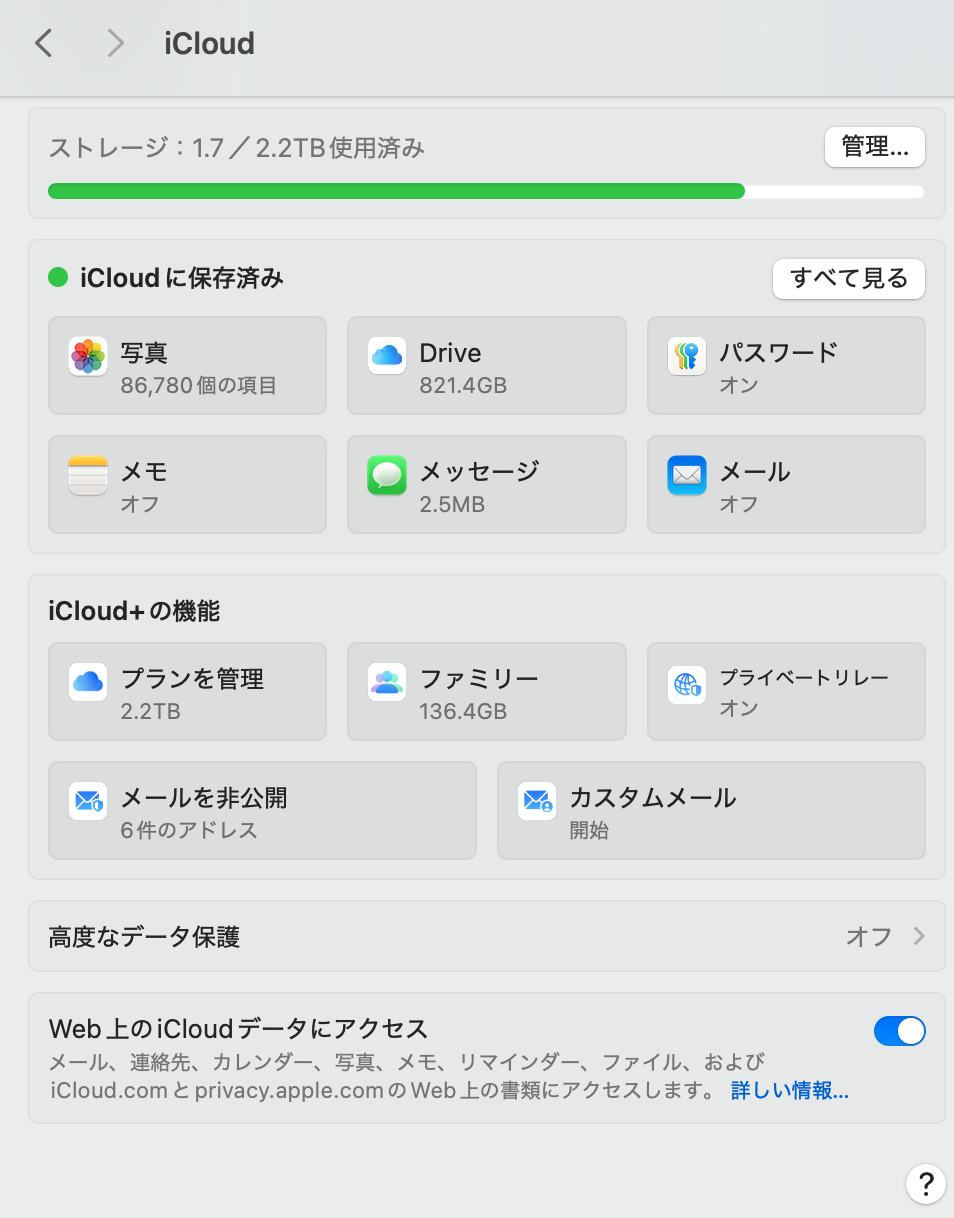The width and height of the screenshot is (954, 1218).
Task: Click the Photos pinwheel icon
Action: pos(88,356)
